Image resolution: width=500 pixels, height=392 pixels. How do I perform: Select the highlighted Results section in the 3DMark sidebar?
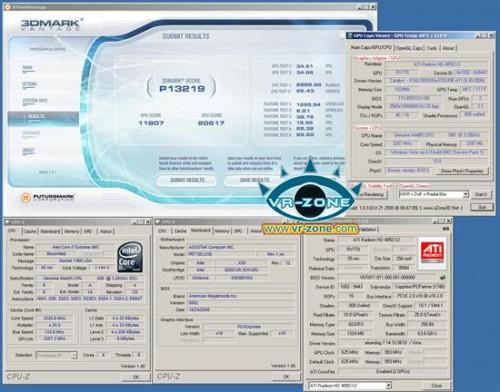tap(43, 118)
